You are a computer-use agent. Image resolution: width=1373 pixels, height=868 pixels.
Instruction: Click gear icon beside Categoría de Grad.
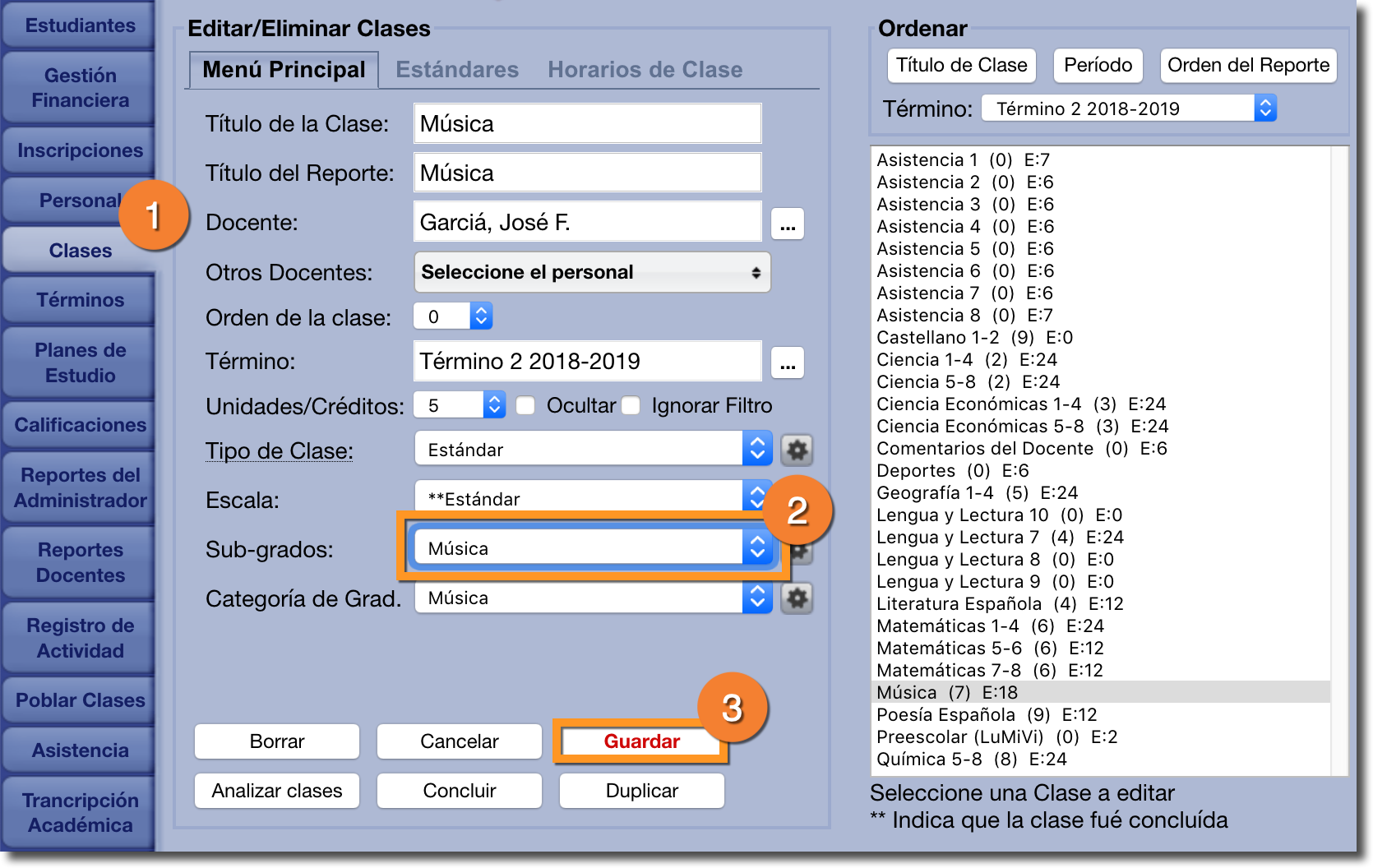pyautogui.click(x=796, y=598)
